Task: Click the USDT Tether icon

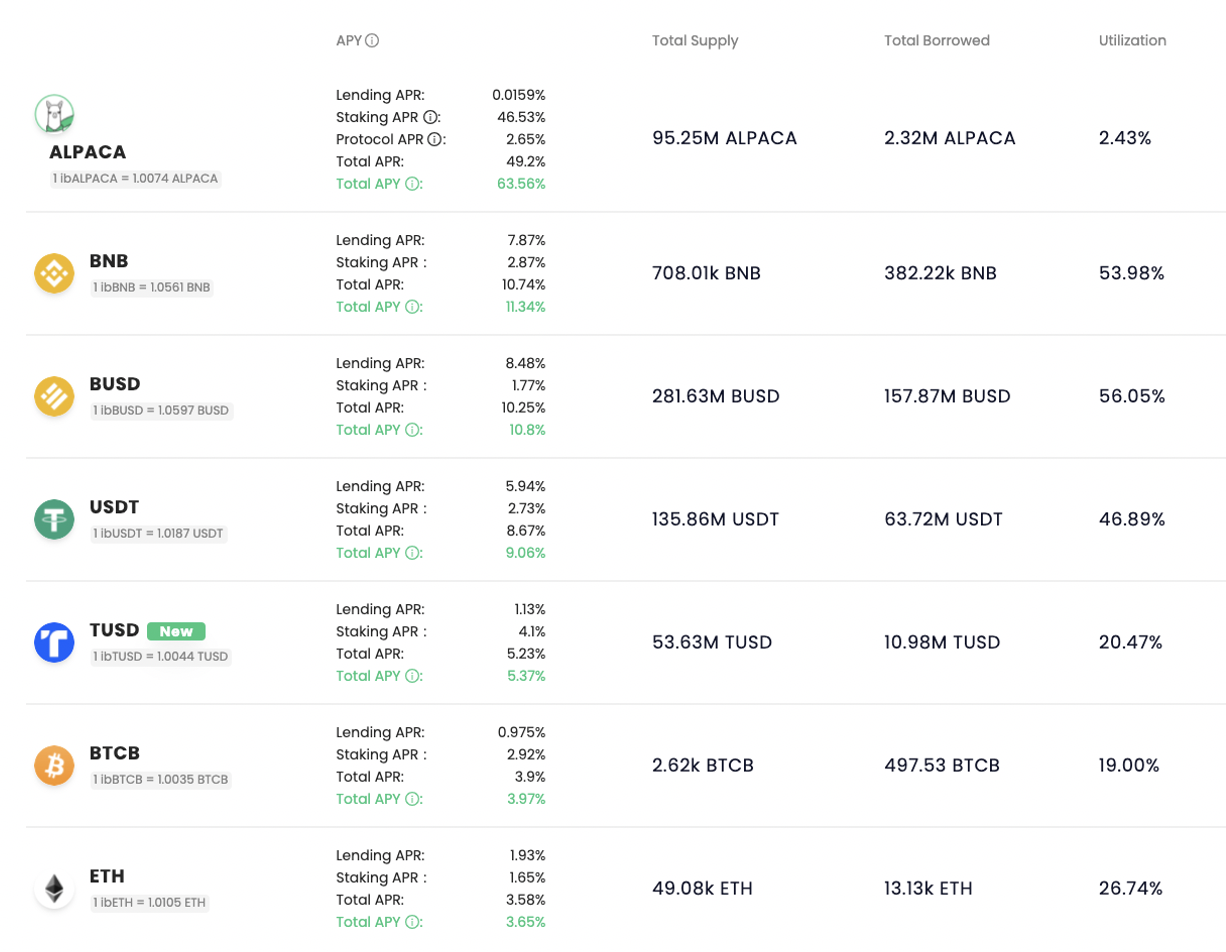Action: pyautogui.click(x=54, y=519)
